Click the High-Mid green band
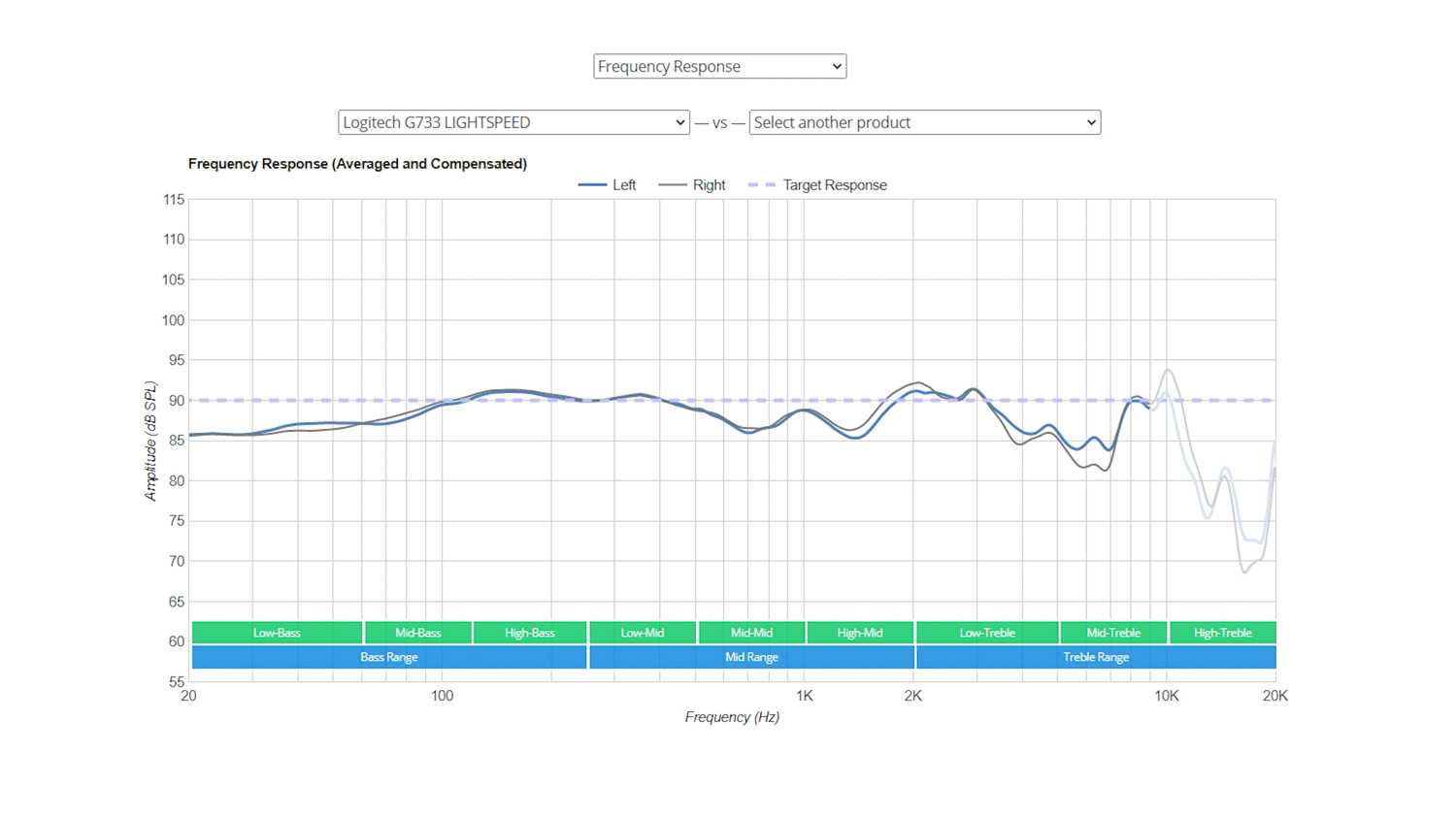 pyautogui.click(x=860, y=633)
